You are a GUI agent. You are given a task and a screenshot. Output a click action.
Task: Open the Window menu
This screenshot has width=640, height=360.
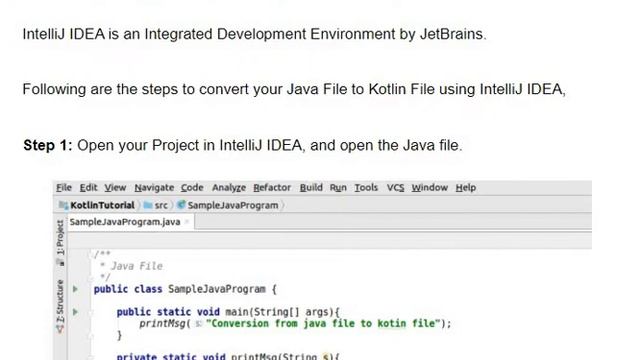pyautogui.click(x=429, y=188)
